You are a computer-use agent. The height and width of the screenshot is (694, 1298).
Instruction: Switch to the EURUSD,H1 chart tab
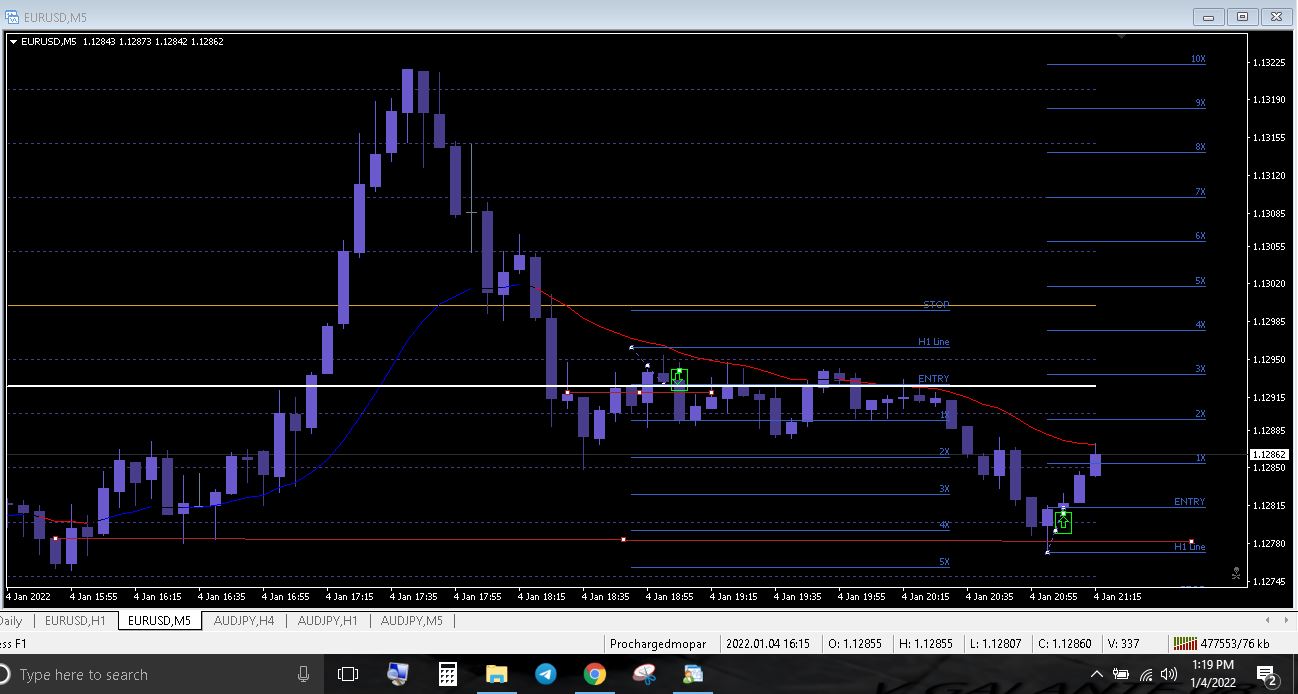(75, 621)
